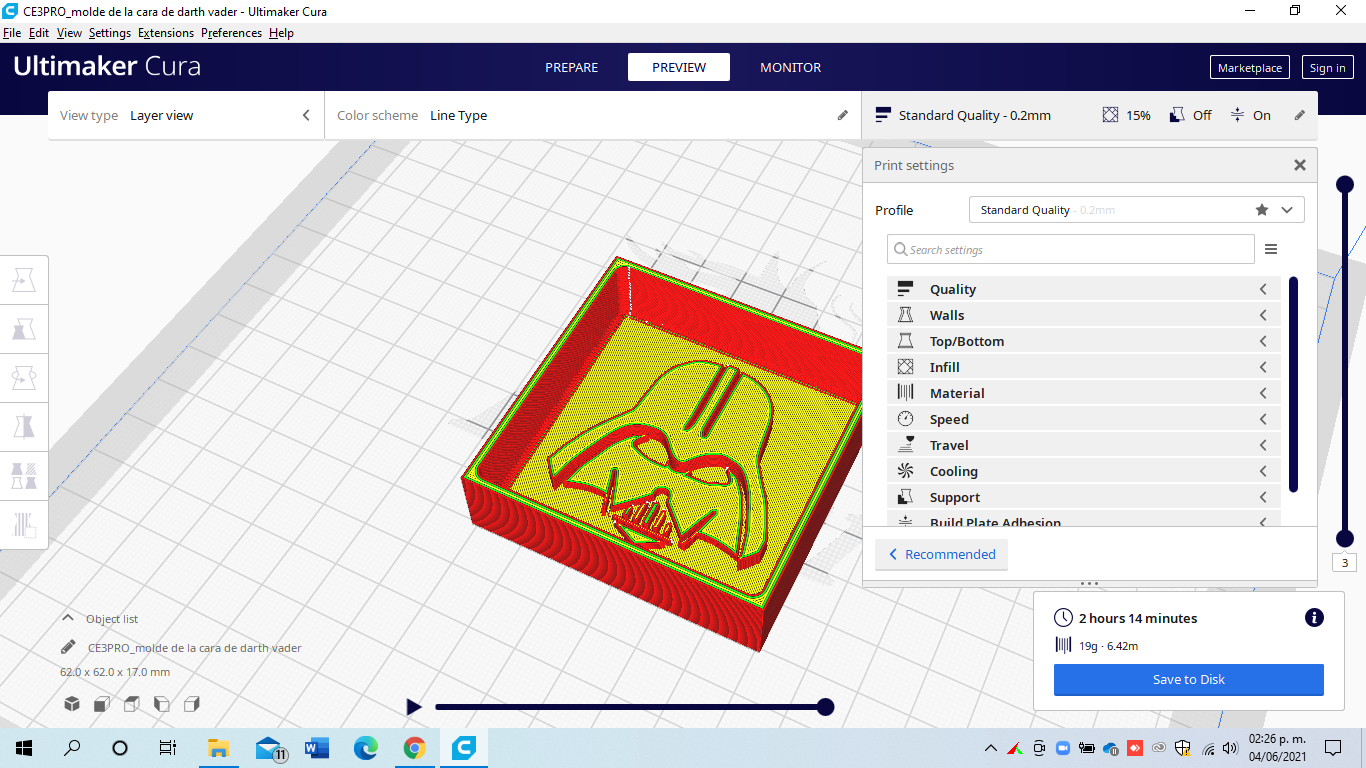Open the Windows Start menu
Screen dimensions: 1366x768
(24, 748)
